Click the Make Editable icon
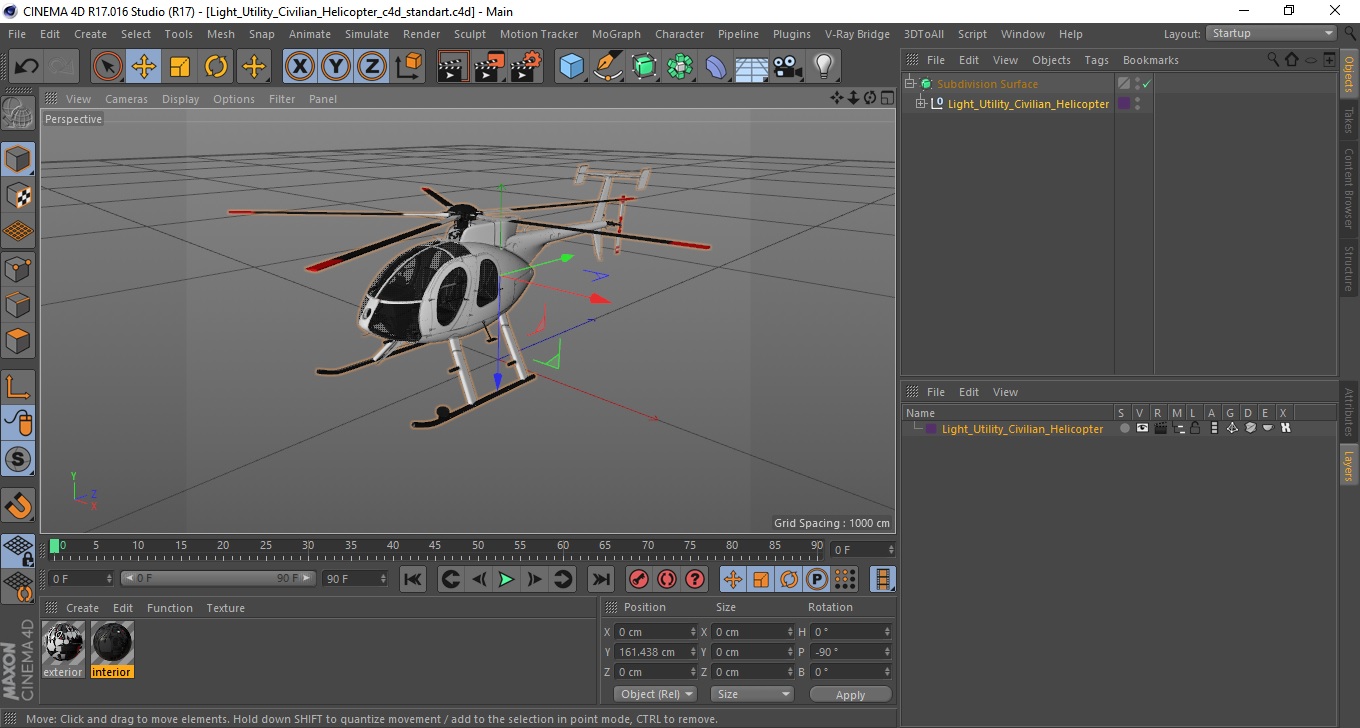Screen dimensions: 1360x728 pyautogui.click(x=18, y=114)
